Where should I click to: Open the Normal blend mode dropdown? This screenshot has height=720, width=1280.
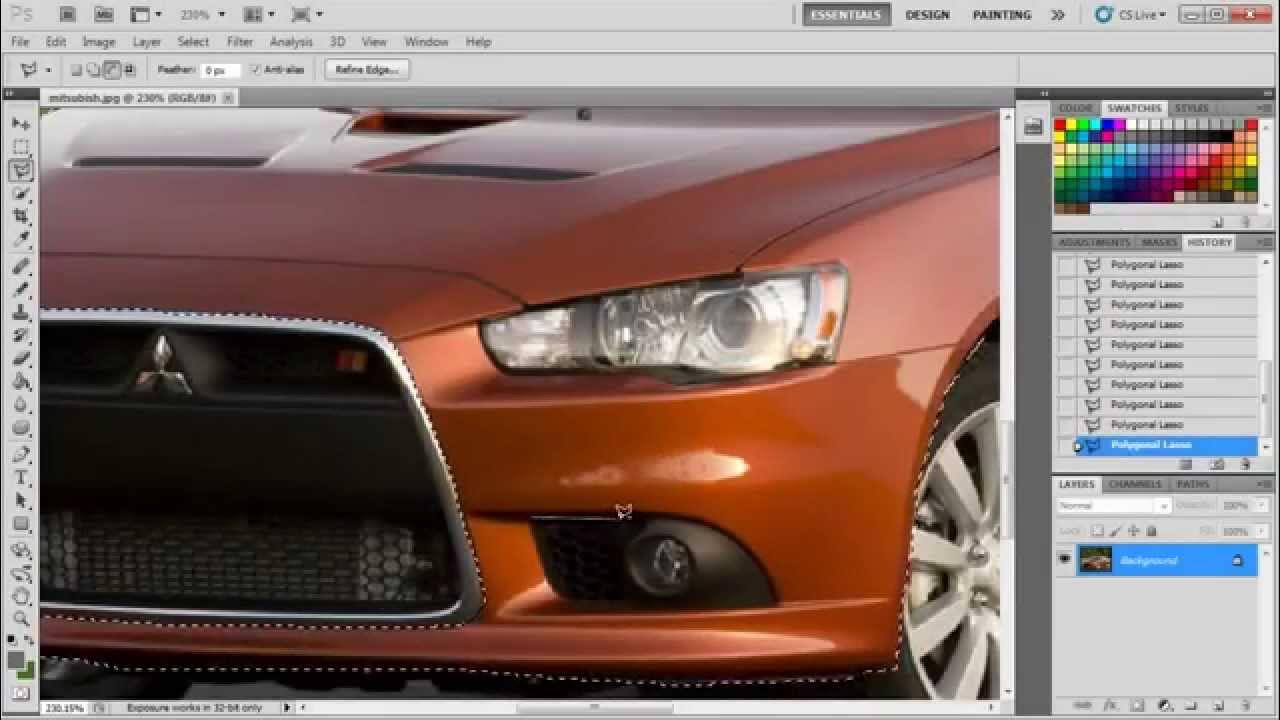coord(1113,506)
